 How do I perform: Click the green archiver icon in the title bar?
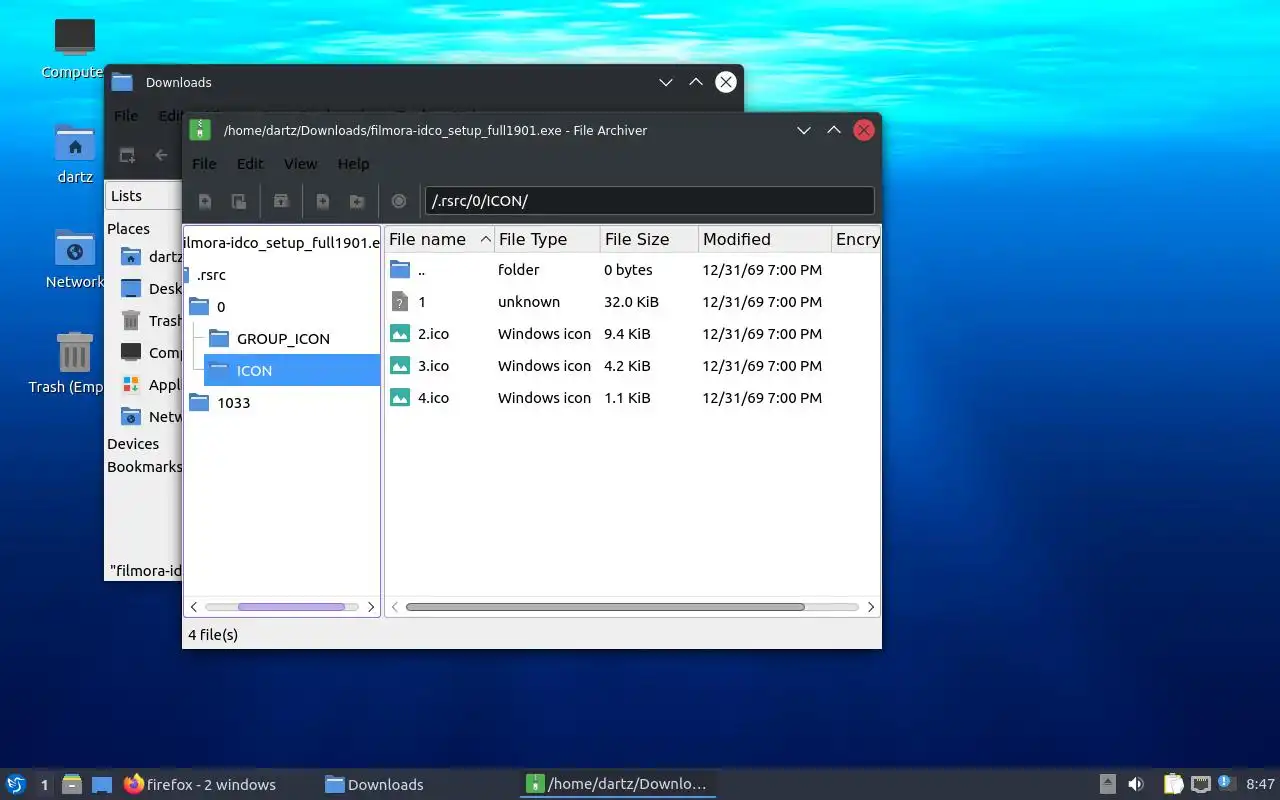point(201,130)
